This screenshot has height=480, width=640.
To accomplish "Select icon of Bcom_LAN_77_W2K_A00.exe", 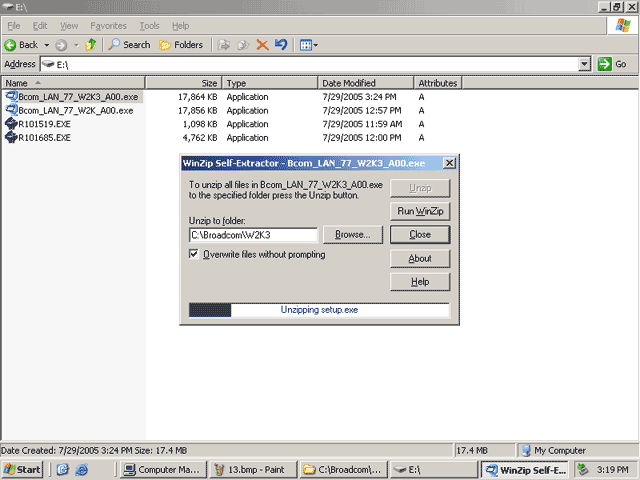I will 11,110.
